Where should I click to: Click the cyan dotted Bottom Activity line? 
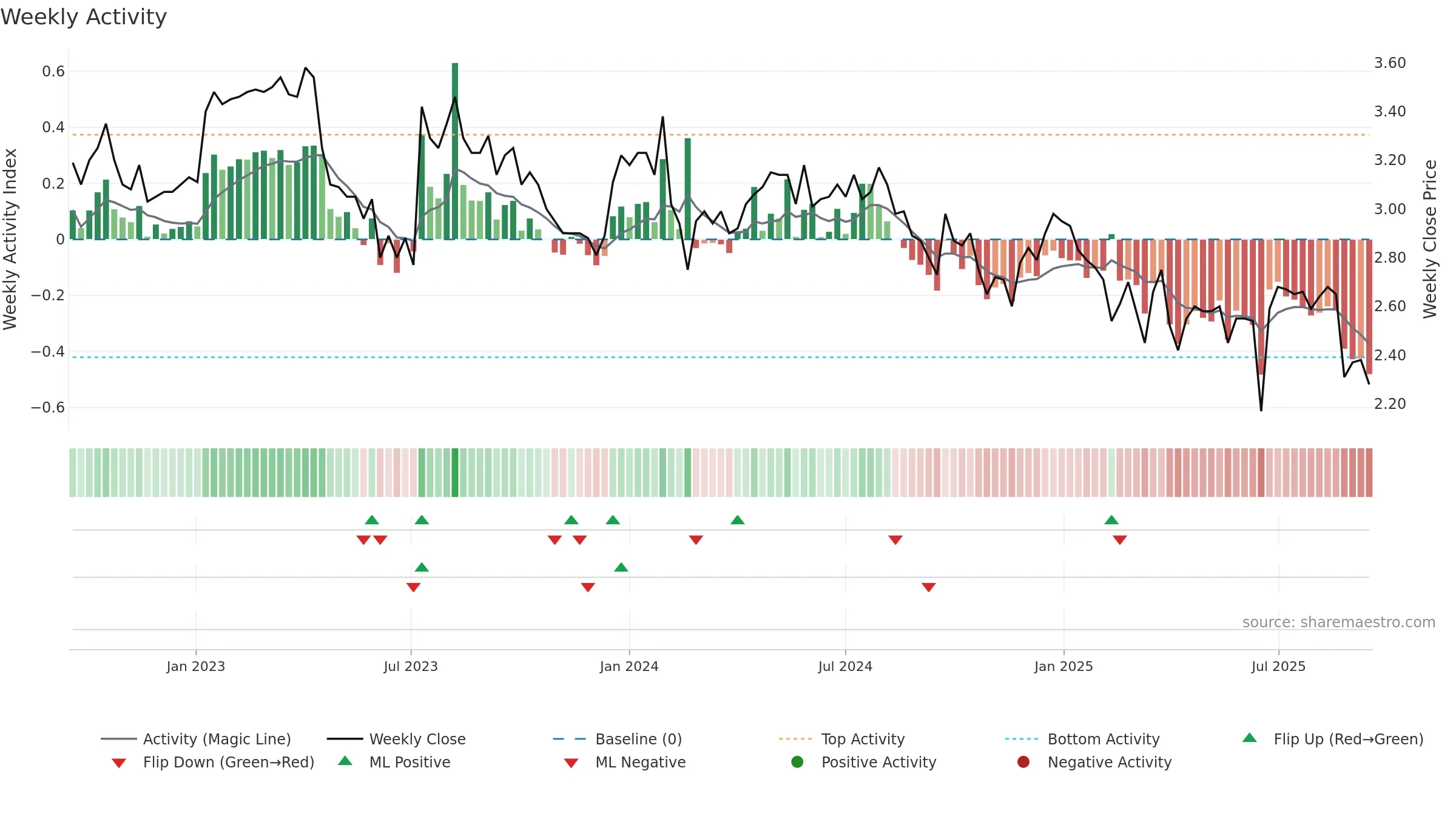click(x=720, y=357)
